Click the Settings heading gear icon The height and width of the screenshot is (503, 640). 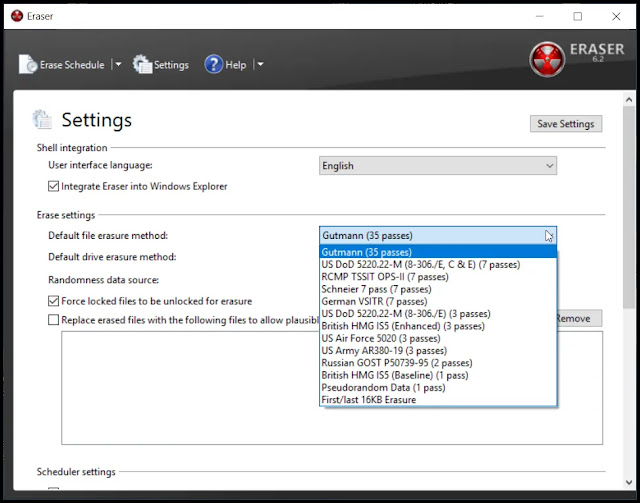coord(42,120)
